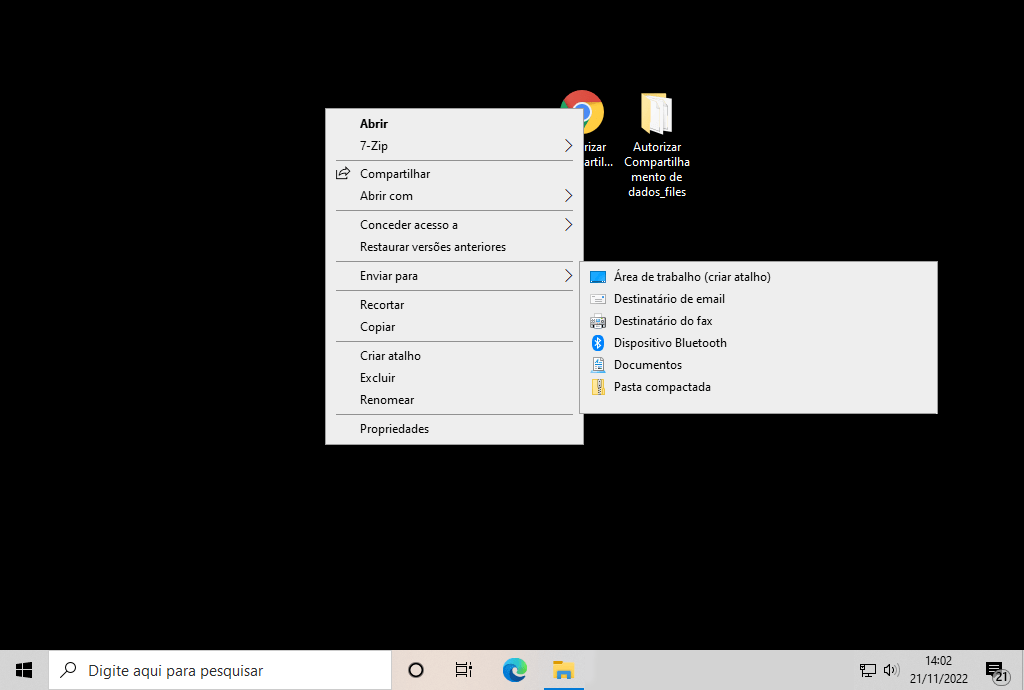Select Pasta compactada in the submenu
This screenshot has width=1024, height=690.
662,387
